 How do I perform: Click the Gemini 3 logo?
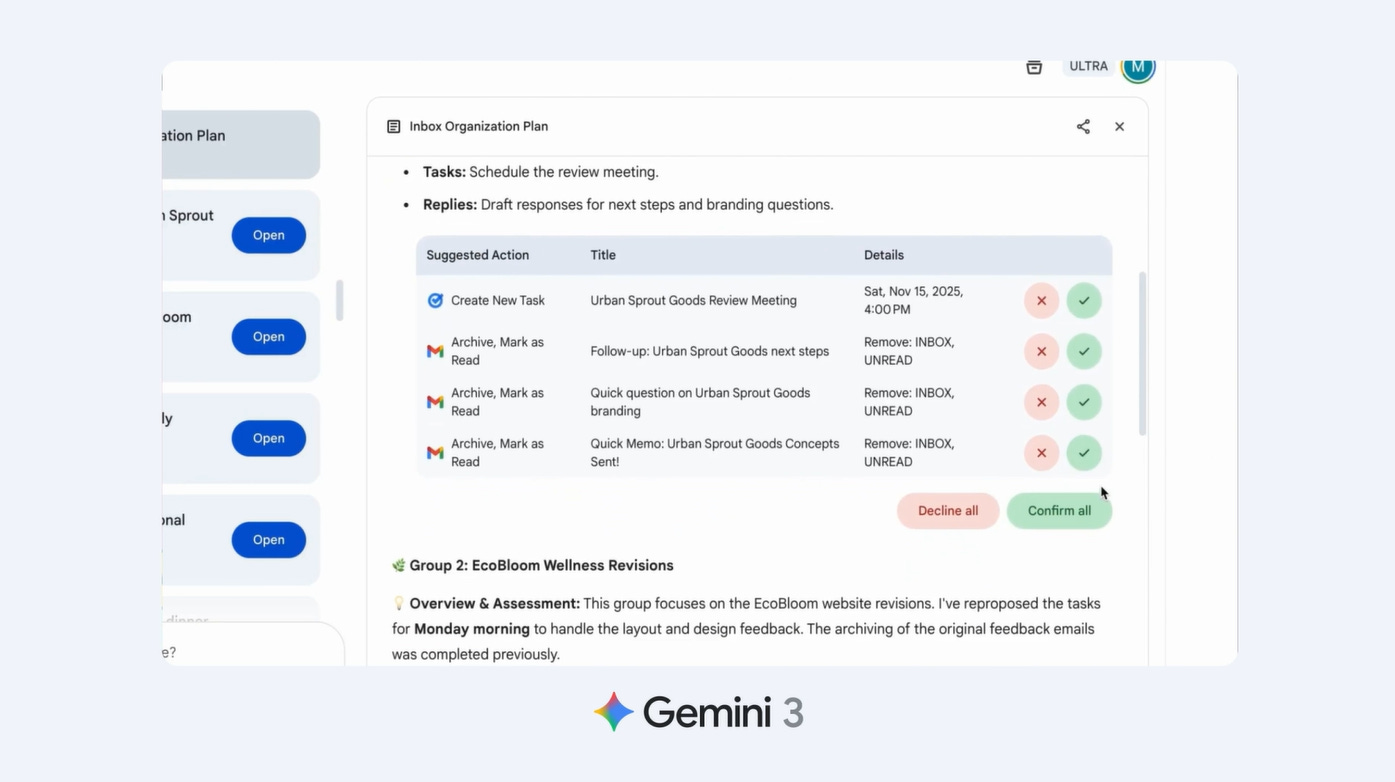point(698,712)
